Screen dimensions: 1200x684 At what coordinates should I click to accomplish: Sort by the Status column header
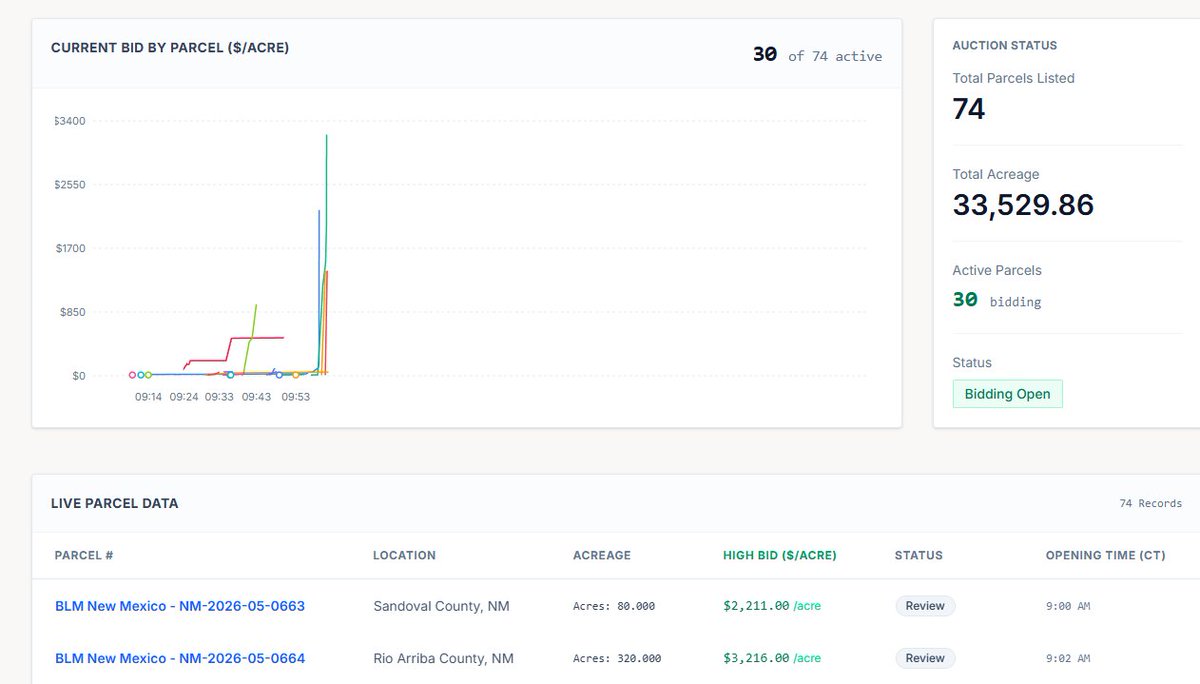pyautogui.click(x=919, y=555)
